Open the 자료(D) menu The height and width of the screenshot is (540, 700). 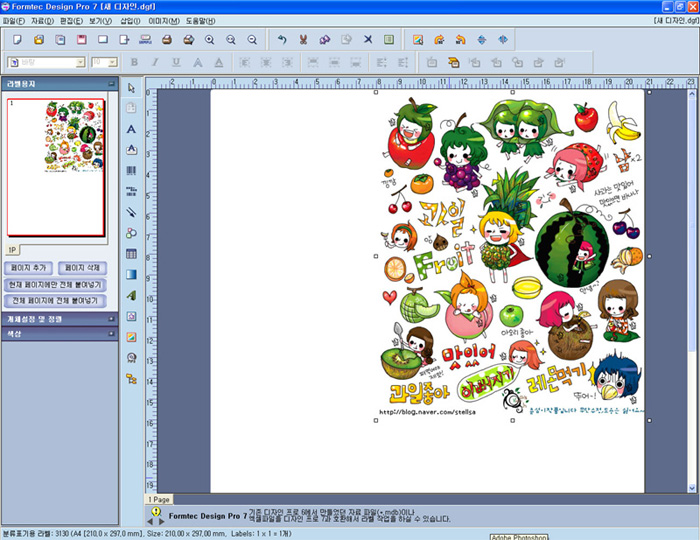42,21
